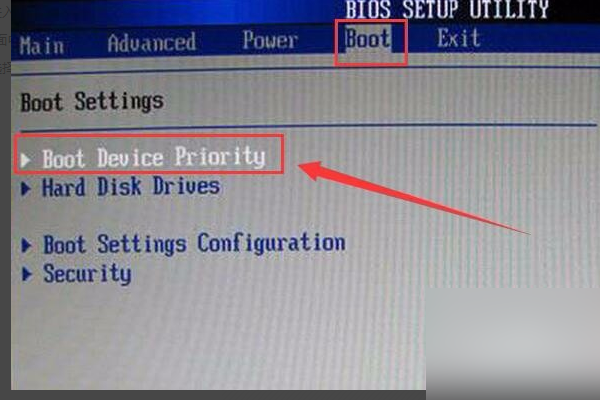
Task: Switch to the Advanced tab
Action: pyautogui.click(x=152, y=42)
